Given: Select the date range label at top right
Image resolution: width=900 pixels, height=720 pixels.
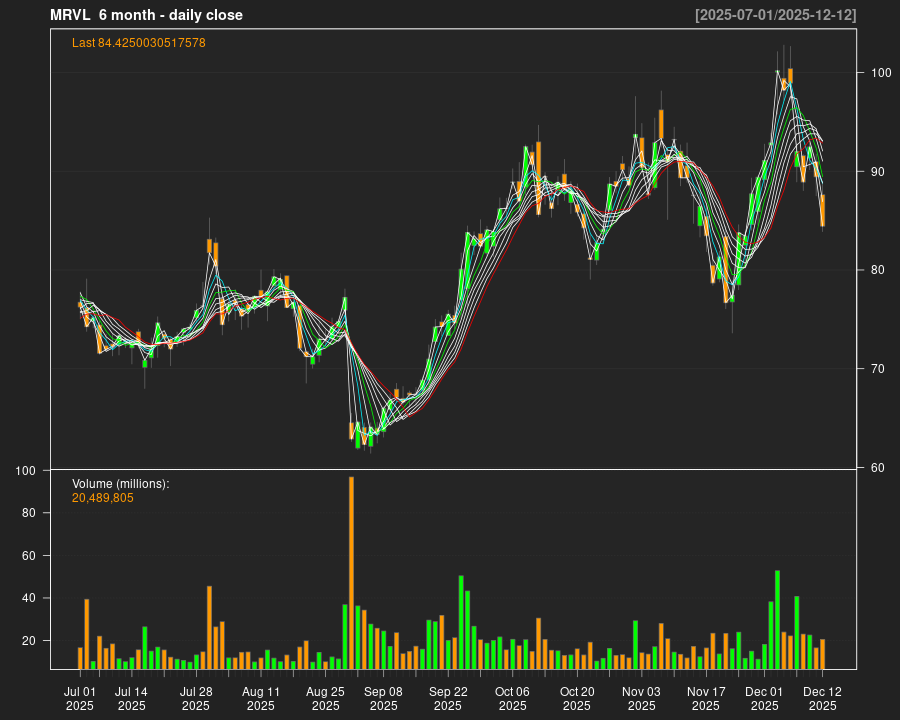Looking at the screenshot, I should 775,15.
